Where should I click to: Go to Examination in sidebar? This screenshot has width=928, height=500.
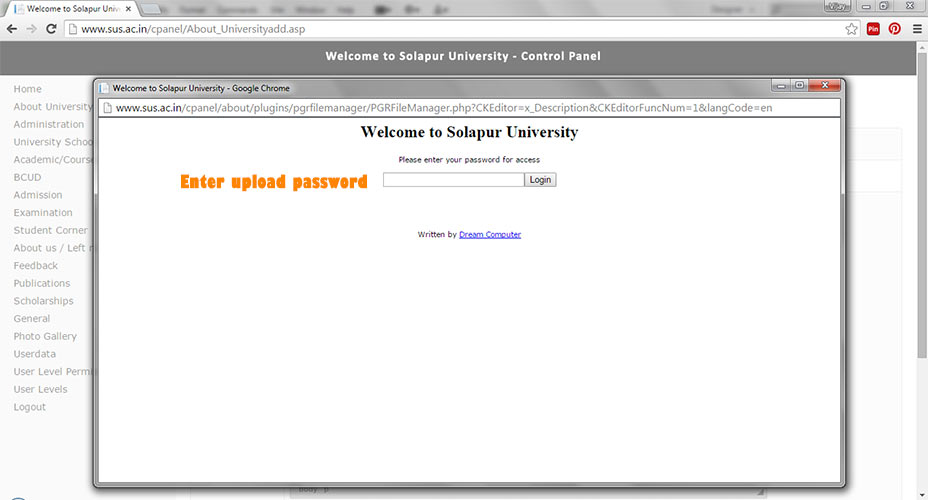pyautogui.click(x=43, y=212)
